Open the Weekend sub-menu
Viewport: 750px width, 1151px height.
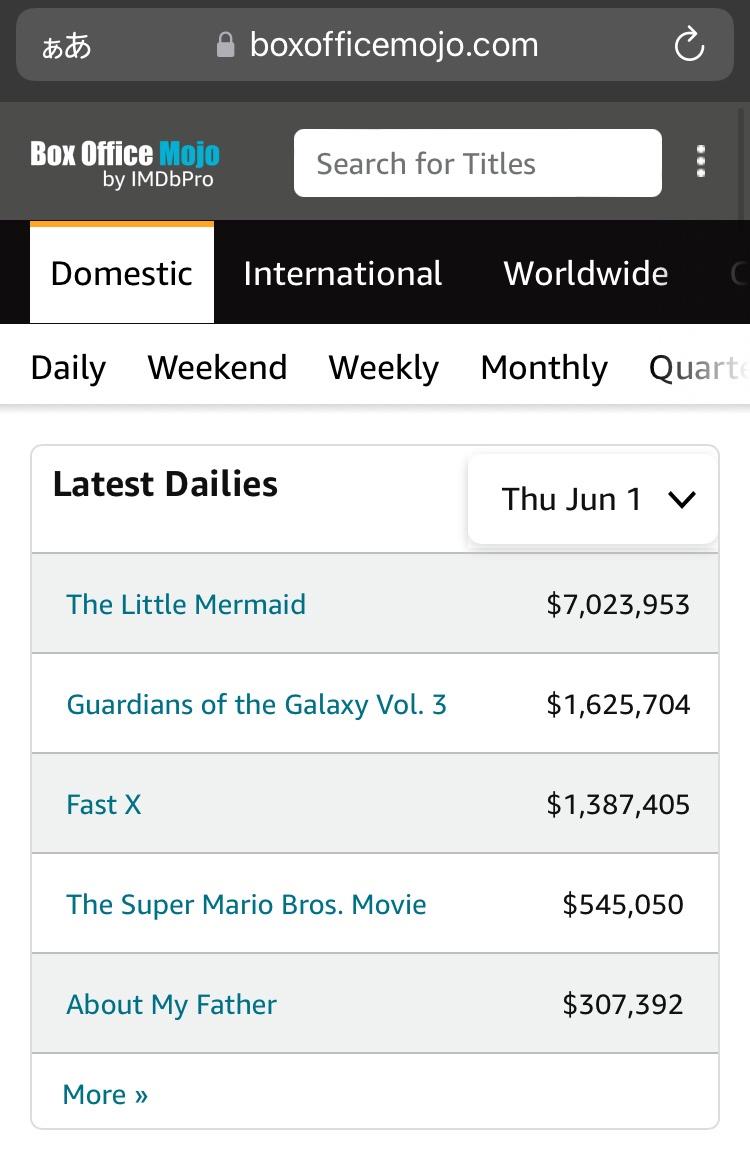(217, 367)
